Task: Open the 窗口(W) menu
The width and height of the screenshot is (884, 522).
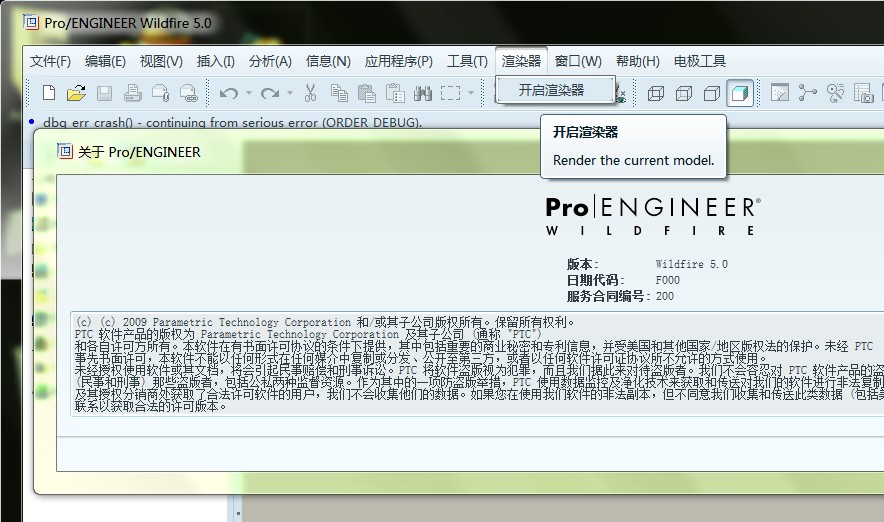Action: coord(578,61)
